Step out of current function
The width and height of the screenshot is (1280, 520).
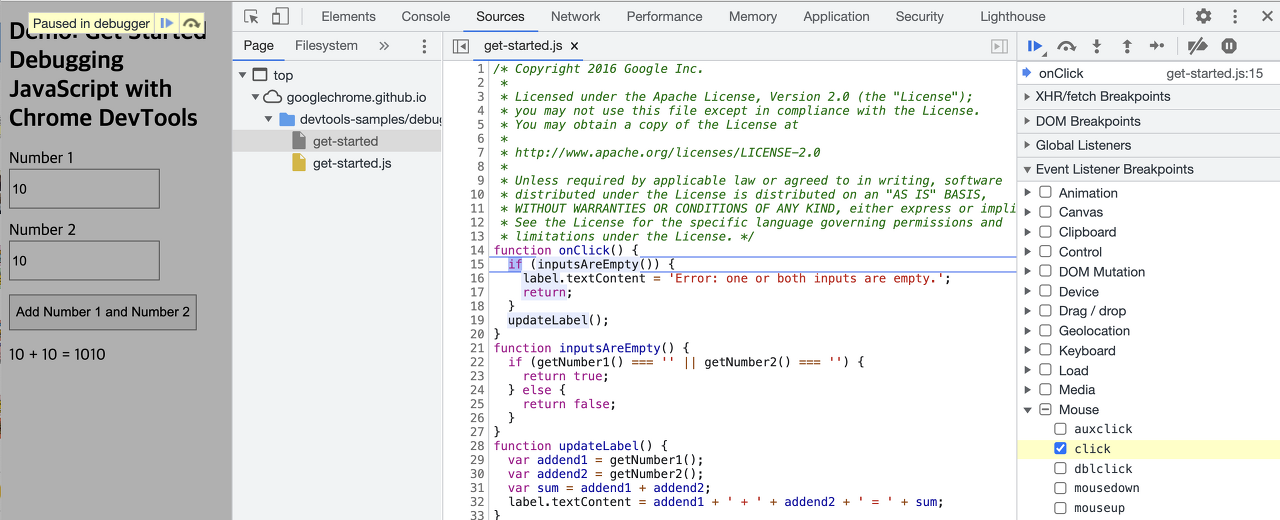click(1127, 46)
